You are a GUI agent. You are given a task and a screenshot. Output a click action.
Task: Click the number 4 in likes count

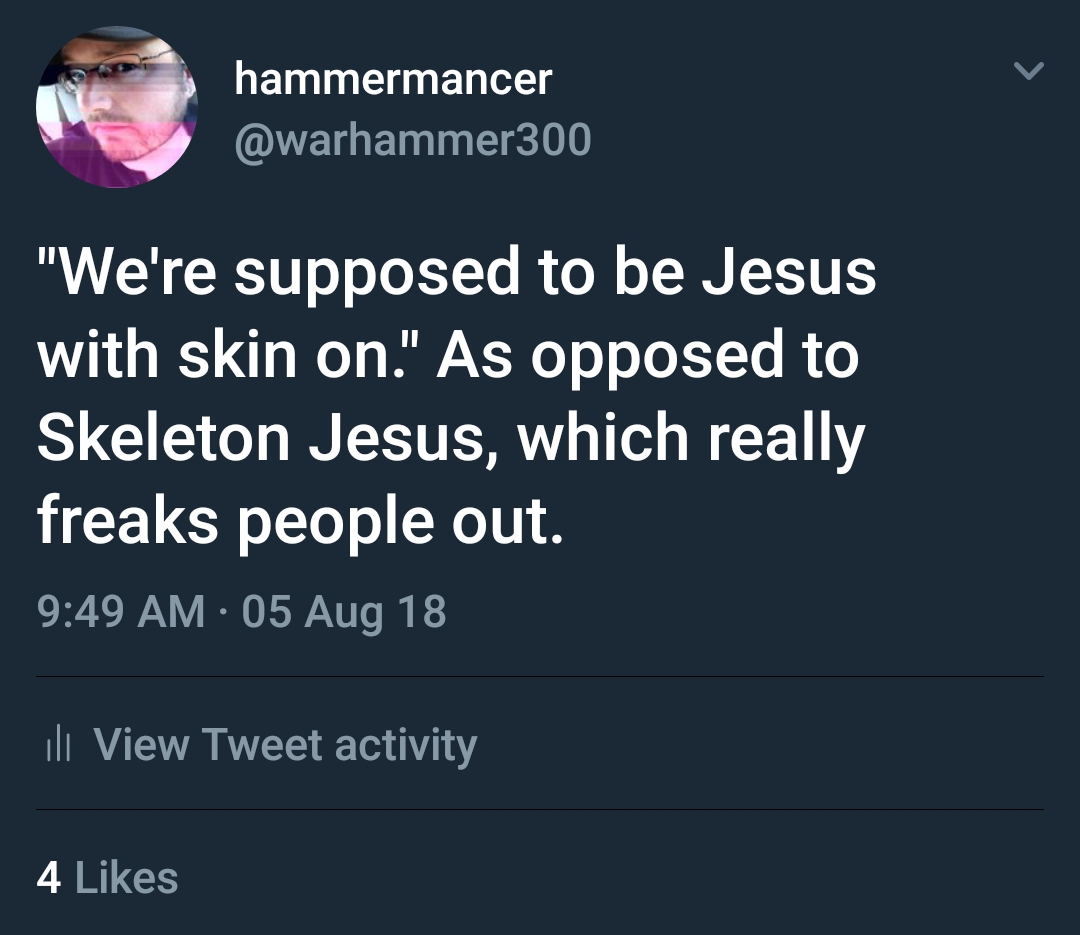[x=48, y=878]
